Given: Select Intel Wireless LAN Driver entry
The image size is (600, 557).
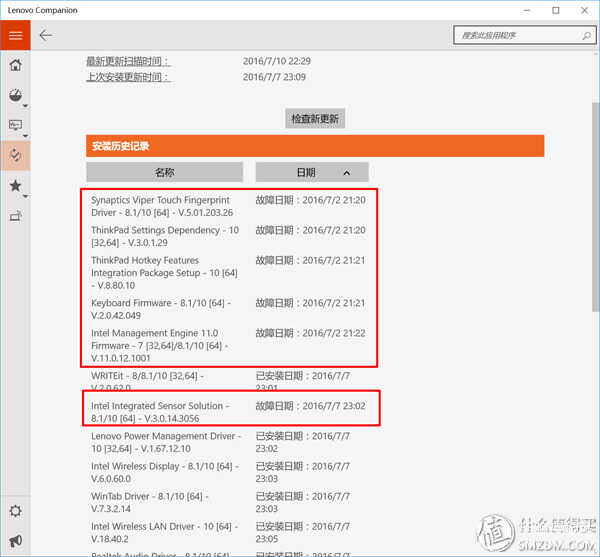Looking at the screenshot, I should point(165,533).
